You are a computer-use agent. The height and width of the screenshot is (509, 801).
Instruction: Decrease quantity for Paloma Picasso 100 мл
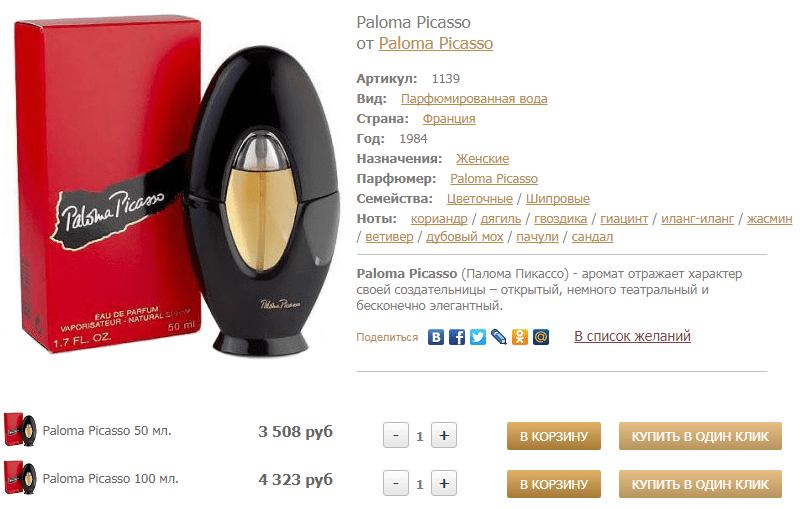pyautogui.click(x=396, y=483)
